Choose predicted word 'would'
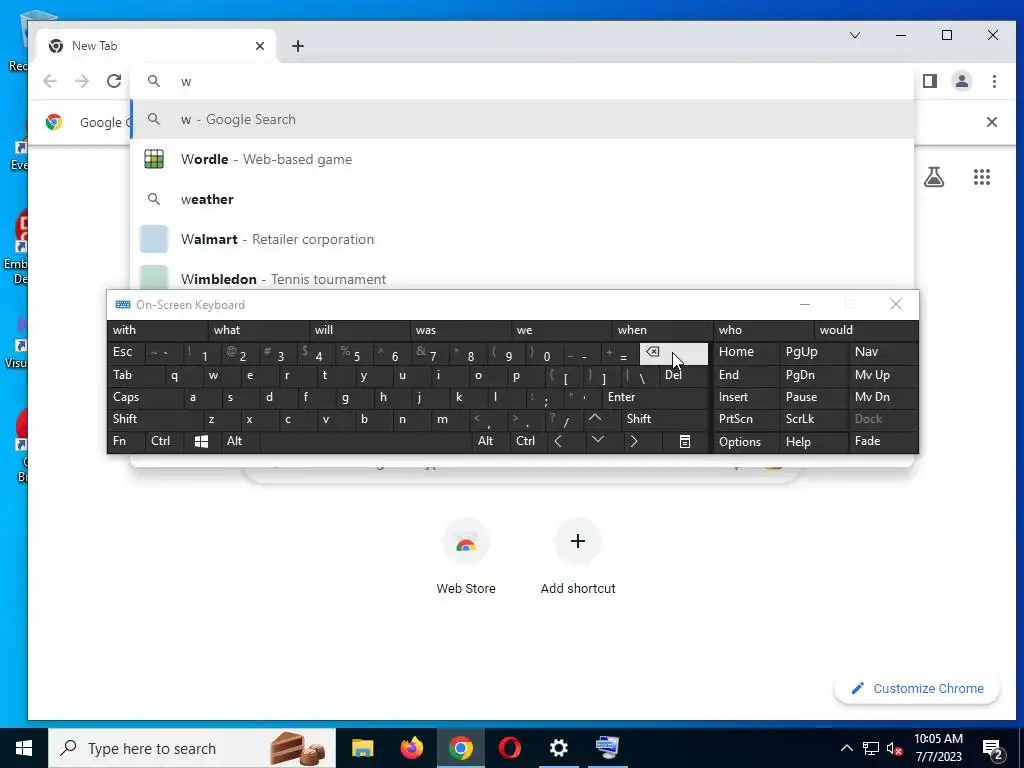 click(867, 330)
